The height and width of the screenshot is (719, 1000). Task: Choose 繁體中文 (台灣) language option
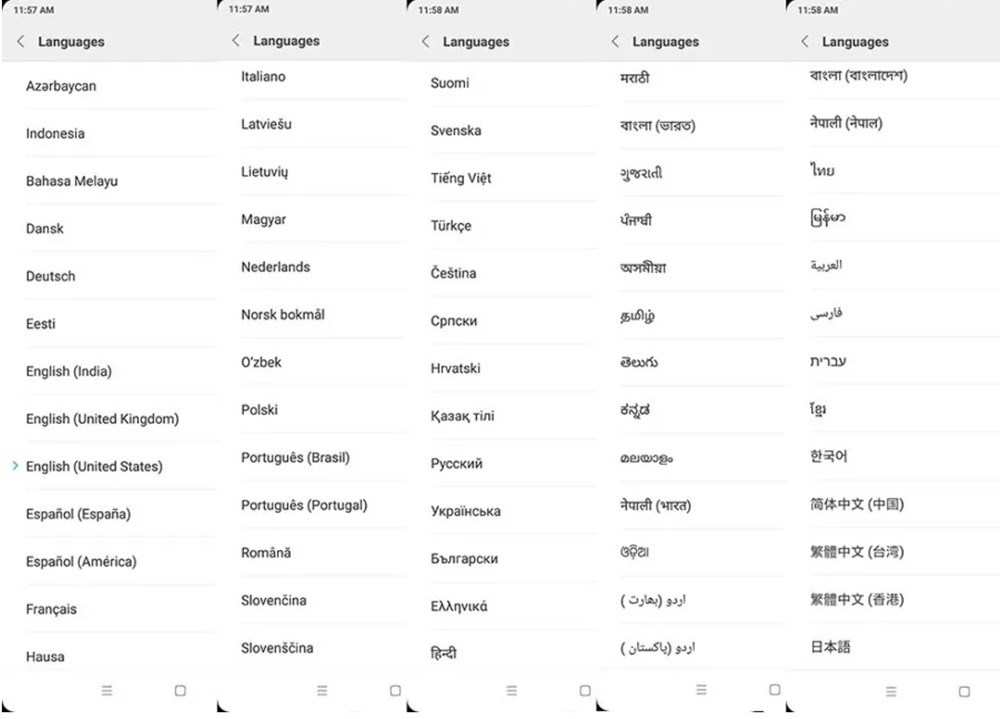(x=856, y=552)
